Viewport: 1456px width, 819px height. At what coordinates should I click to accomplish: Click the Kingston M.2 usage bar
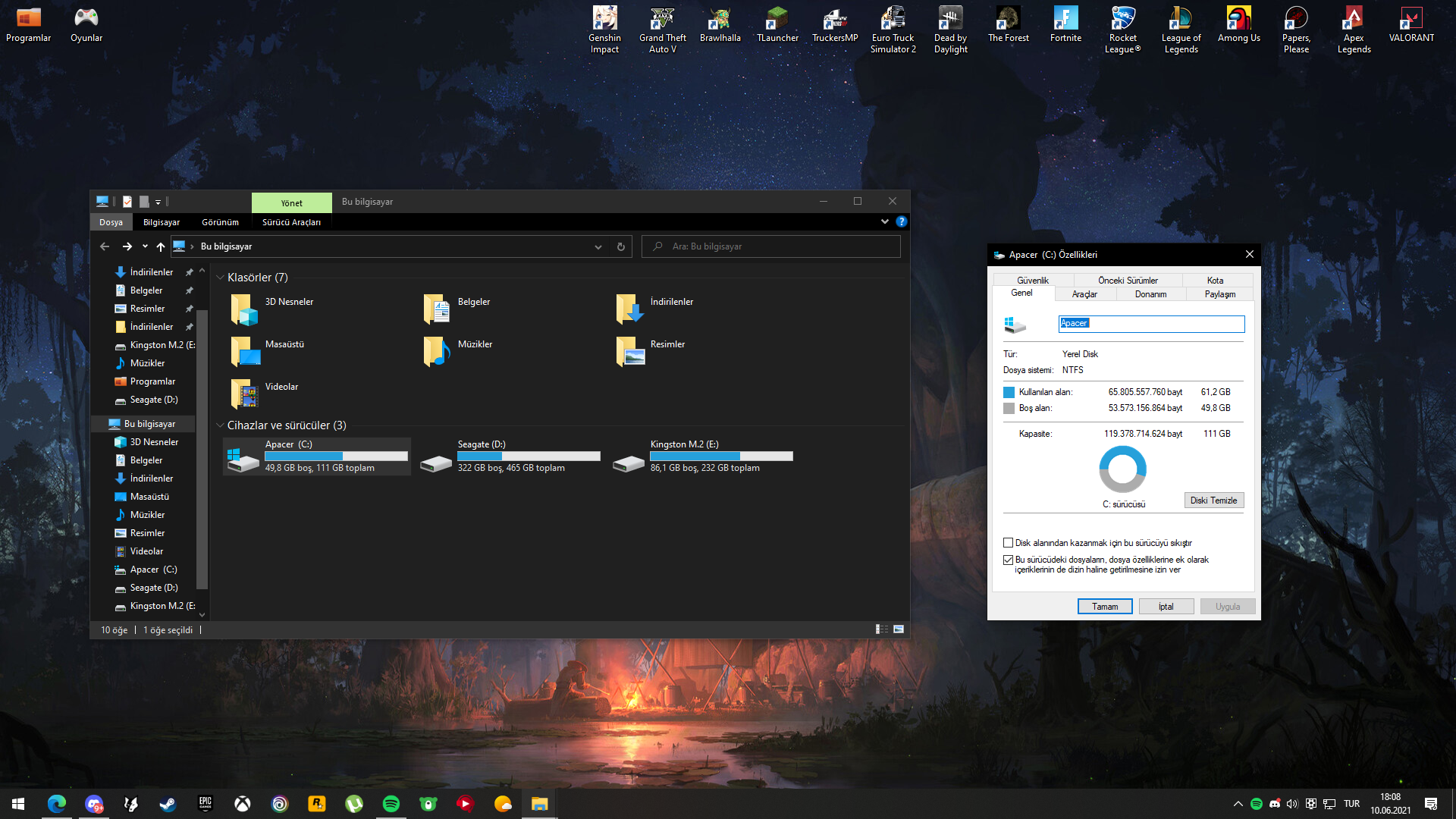720,456
